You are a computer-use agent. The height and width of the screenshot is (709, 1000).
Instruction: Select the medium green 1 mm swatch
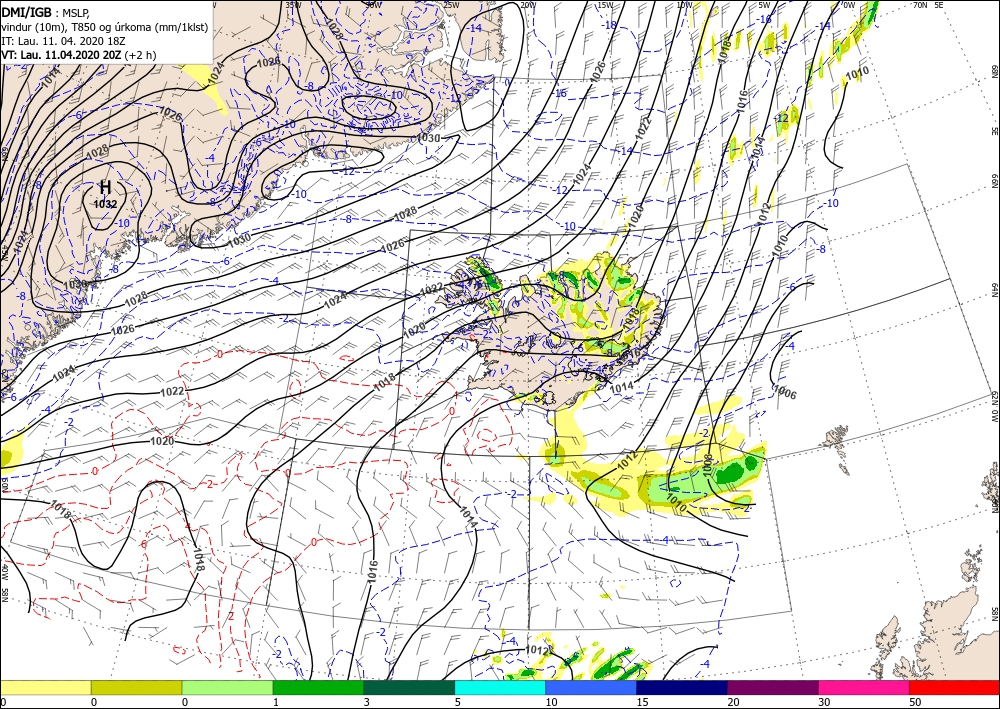pos(318,687)
